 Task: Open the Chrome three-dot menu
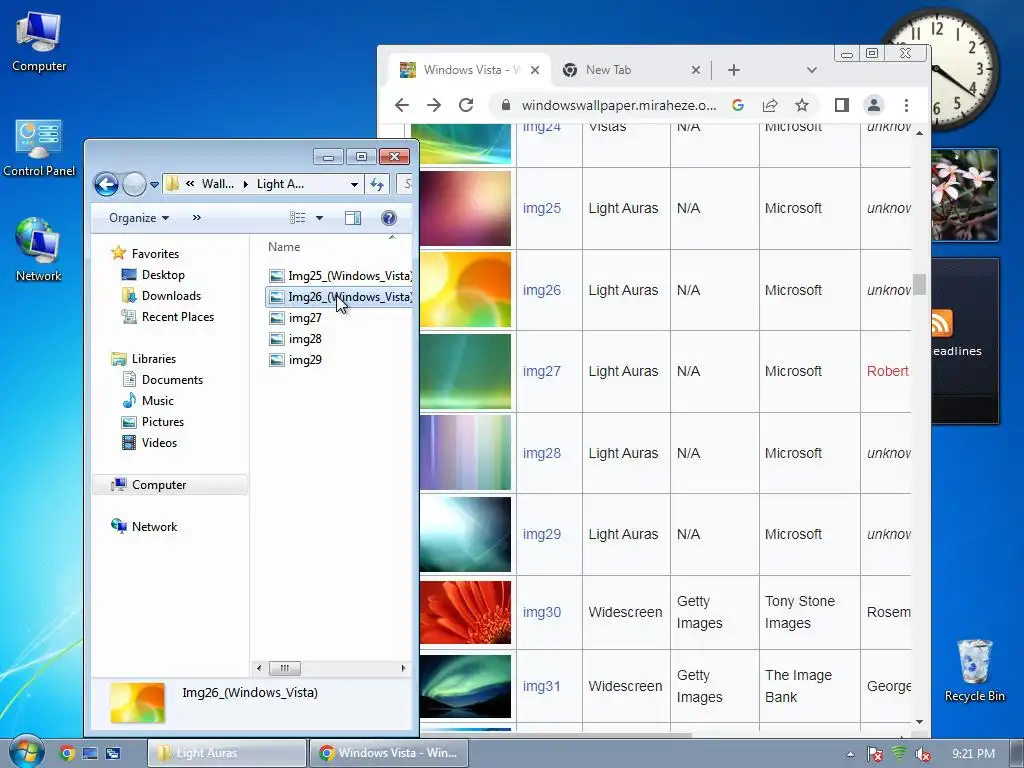click(906, 105)
